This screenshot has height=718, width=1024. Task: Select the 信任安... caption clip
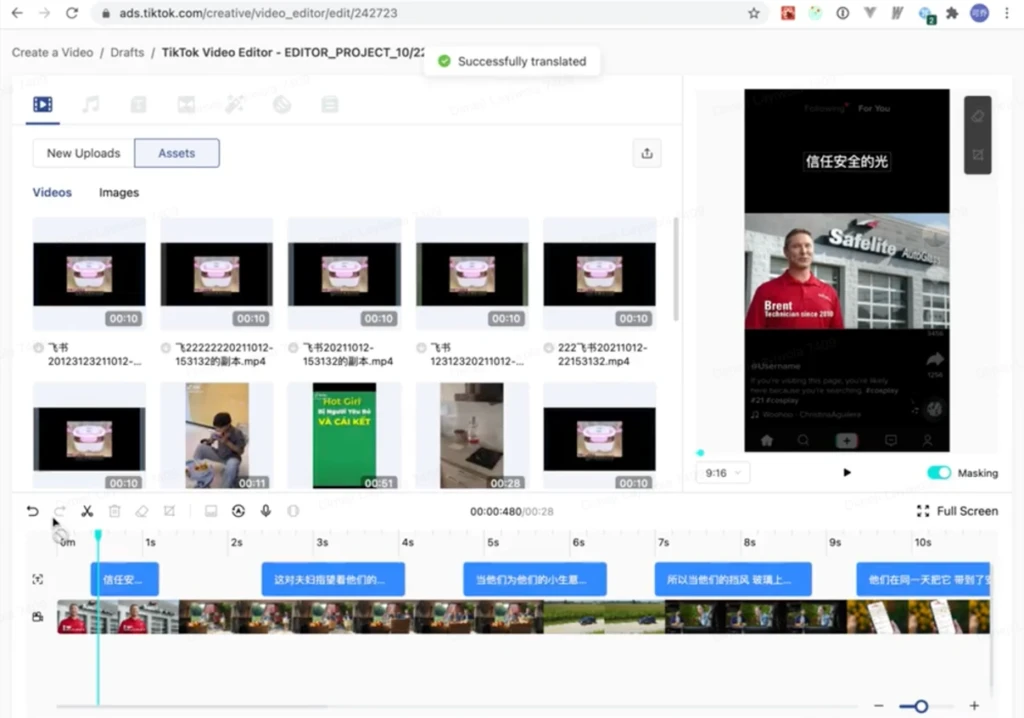[x=124, y=579]
